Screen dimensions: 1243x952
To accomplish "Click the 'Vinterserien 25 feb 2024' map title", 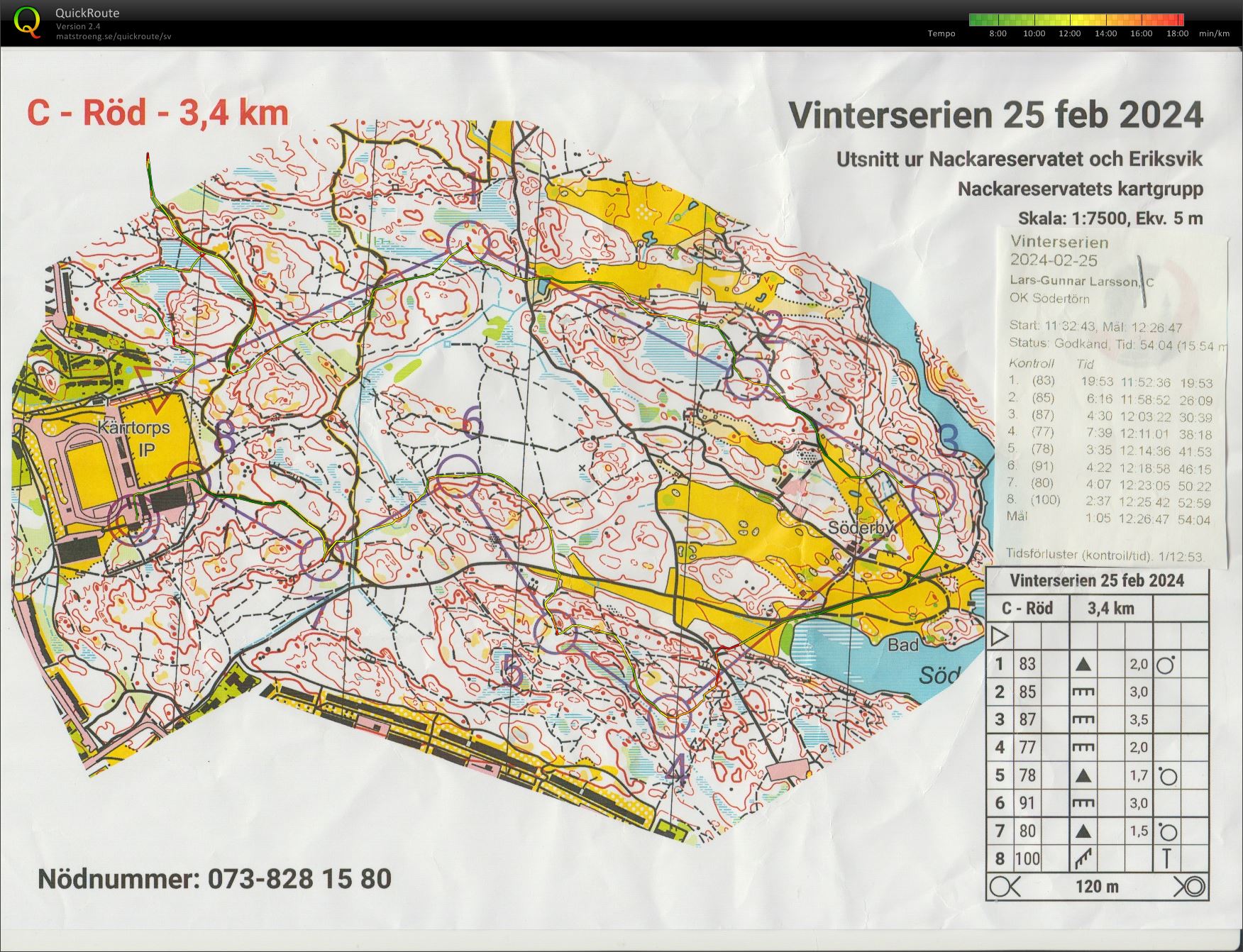I will pos(996,115).
